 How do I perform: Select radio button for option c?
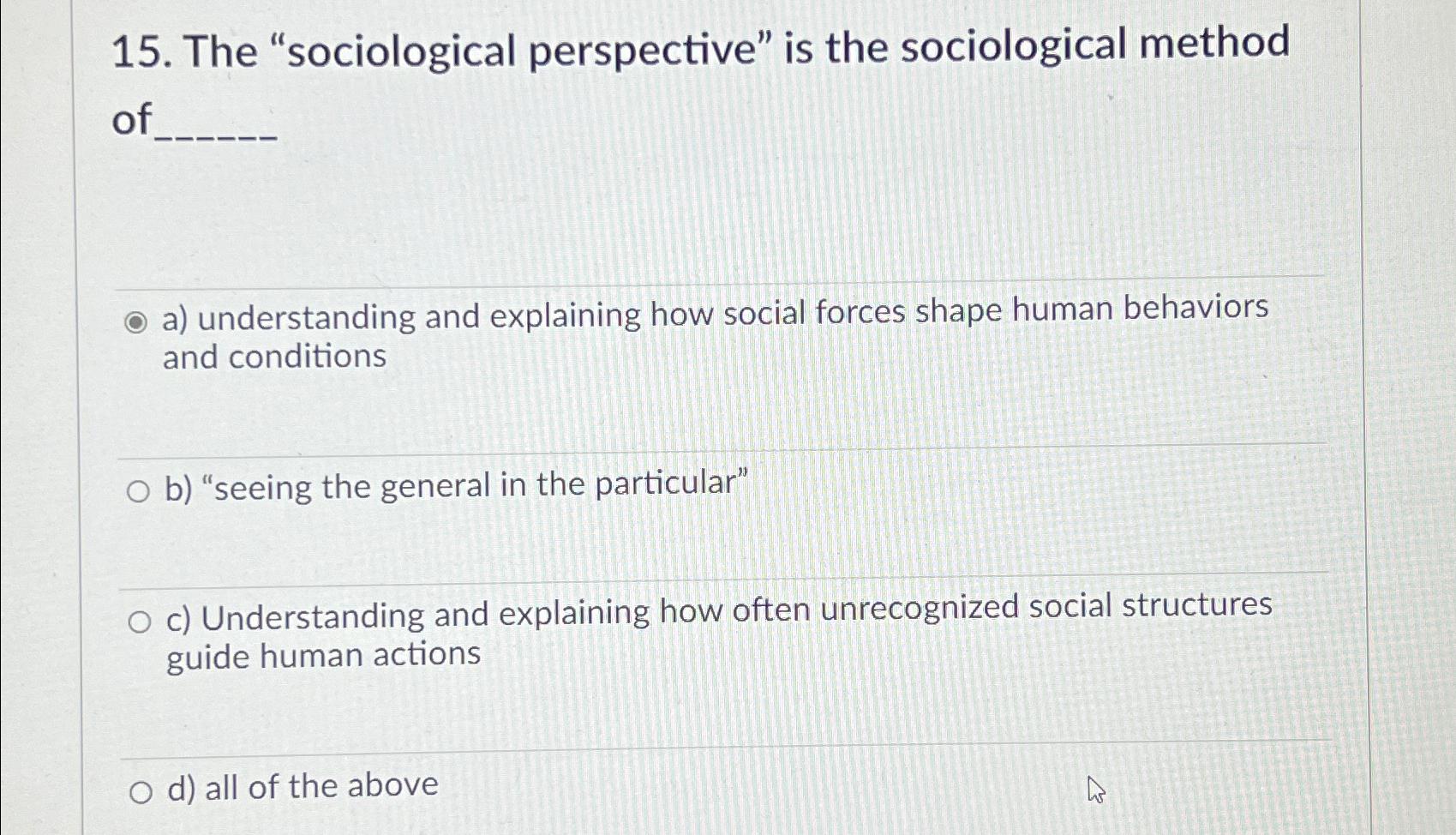(x=139, y=621)
